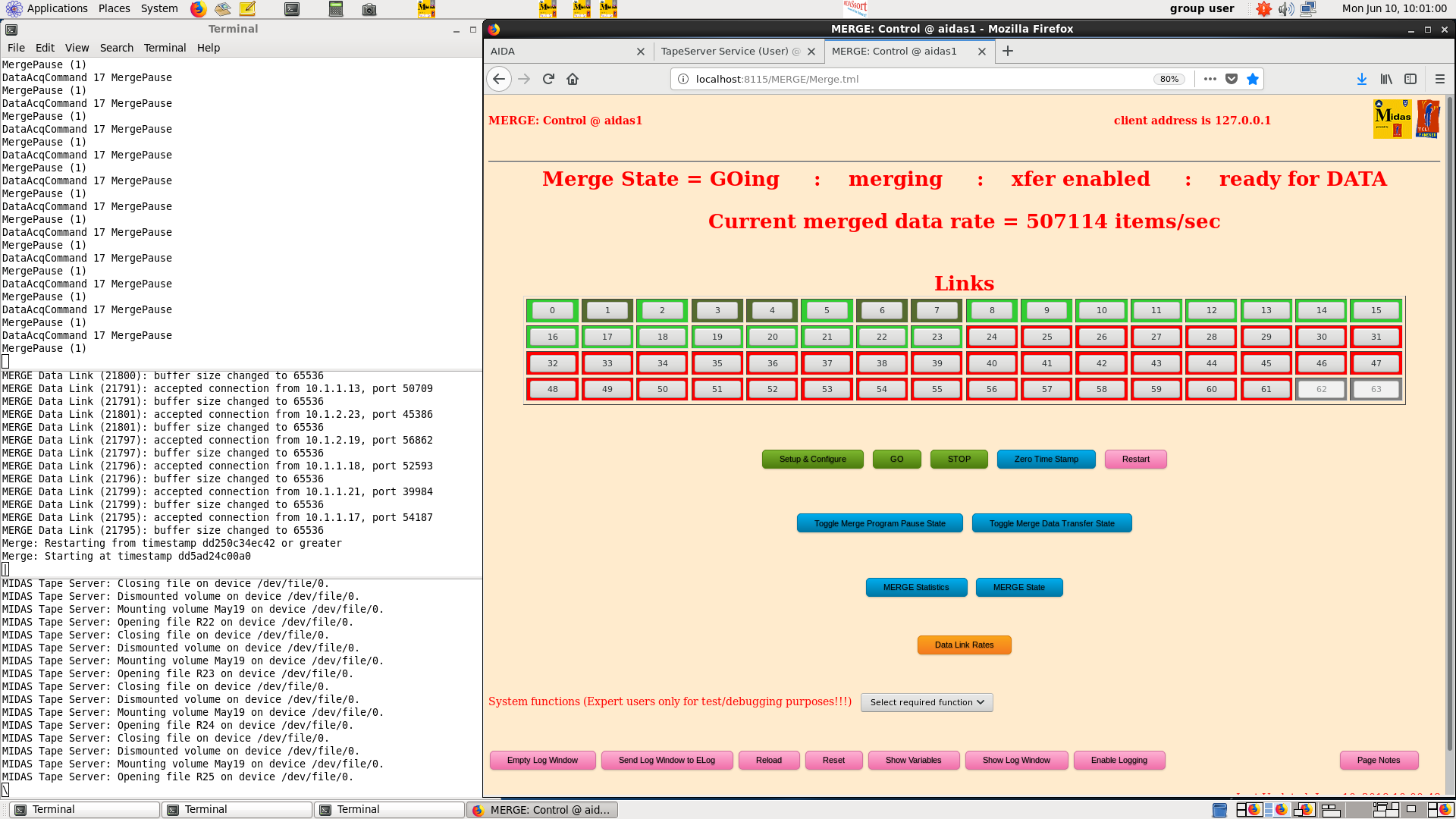Open the Terminal window's Search menu
The image size is (1456, 819).
(116, 48)
